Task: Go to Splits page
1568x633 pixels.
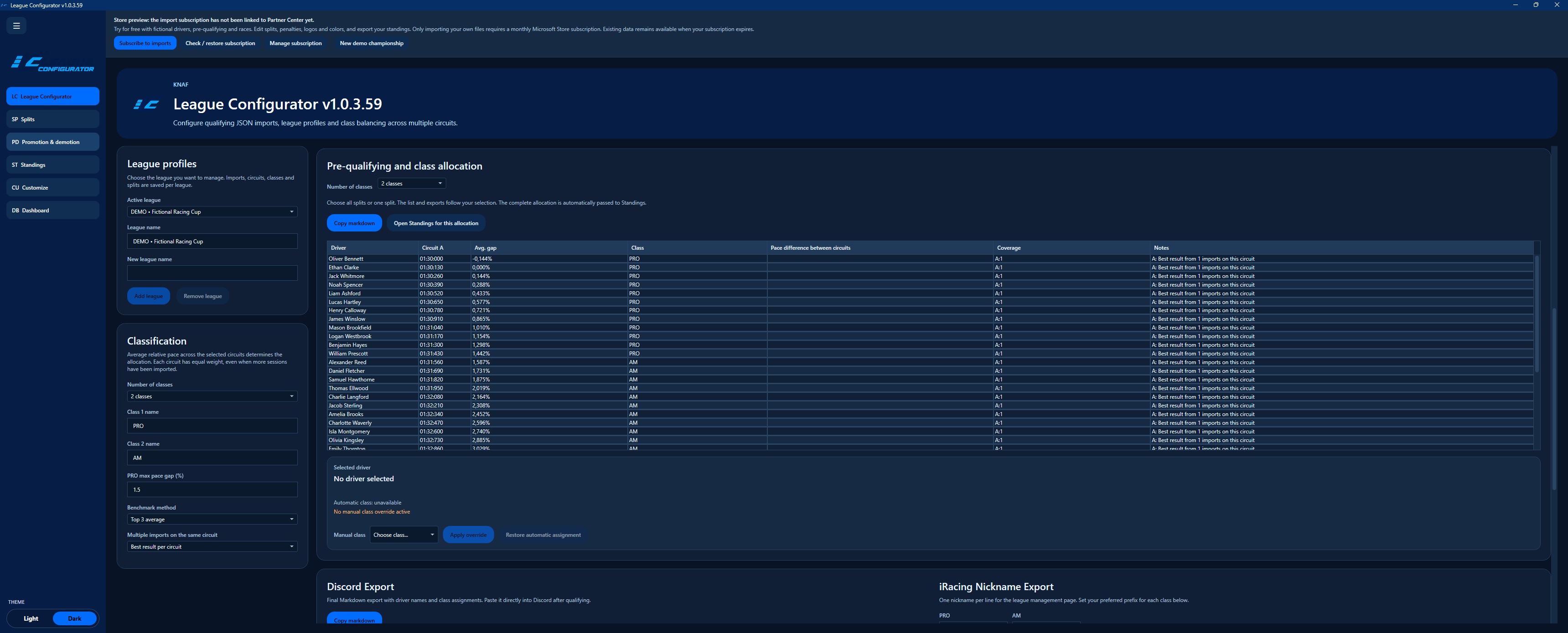Action: (52, 119)
